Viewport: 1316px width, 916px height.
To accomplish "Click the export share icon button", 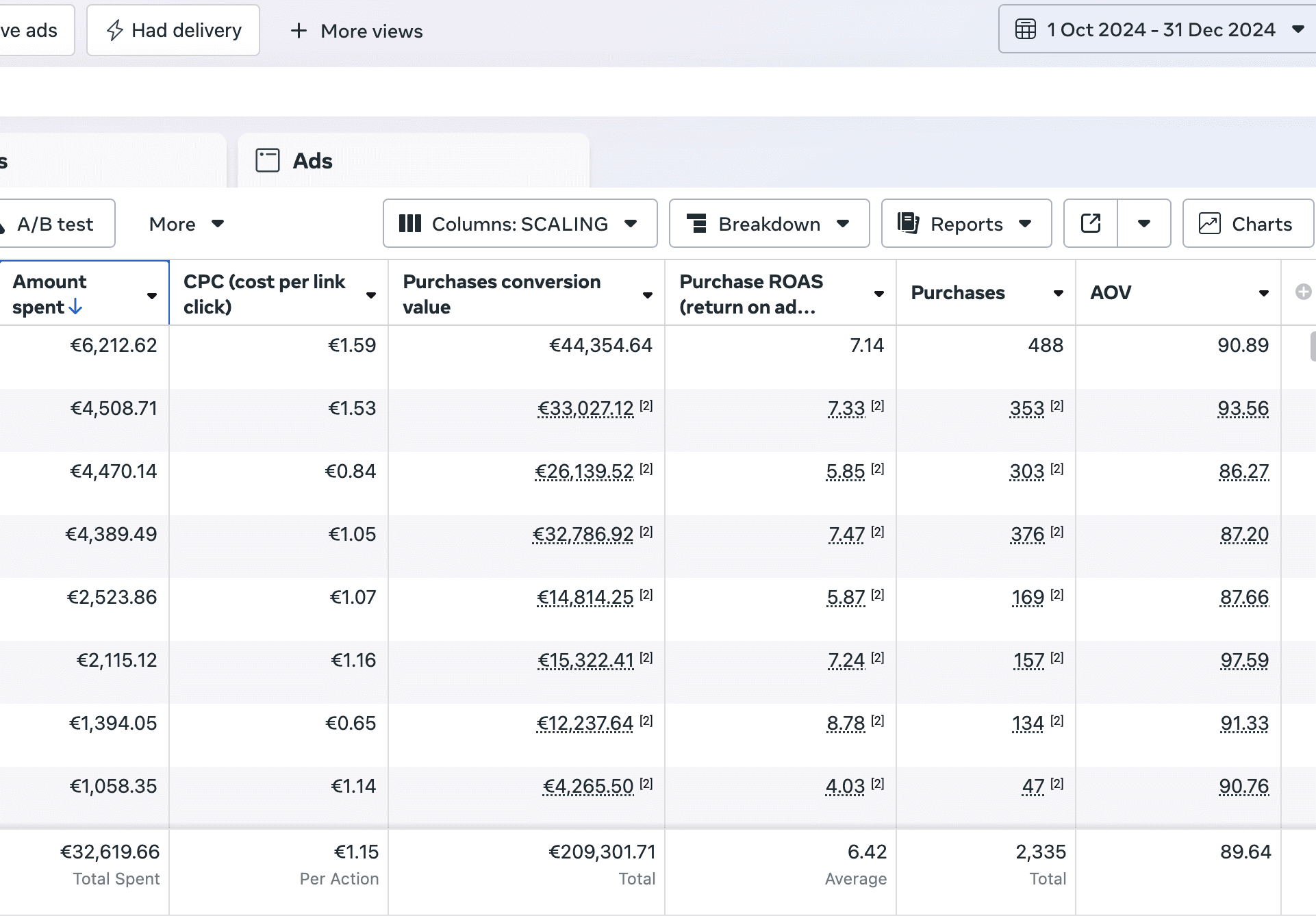I will [x=1091, y=223].
